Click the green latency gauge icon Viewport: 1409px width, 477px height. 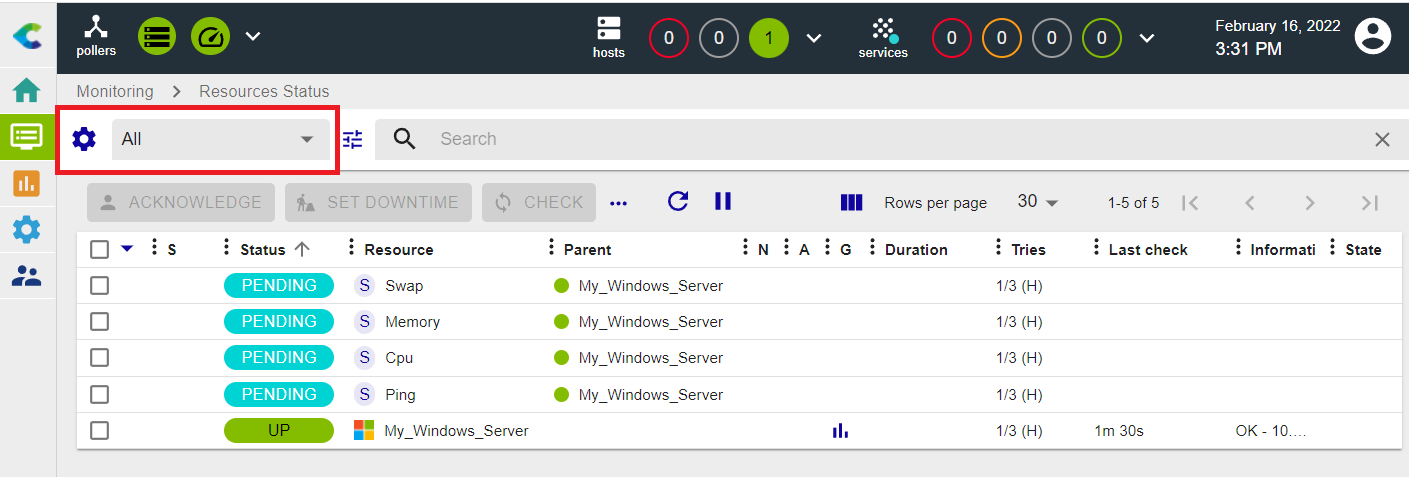pyautogui.click(x=210, y=36)
